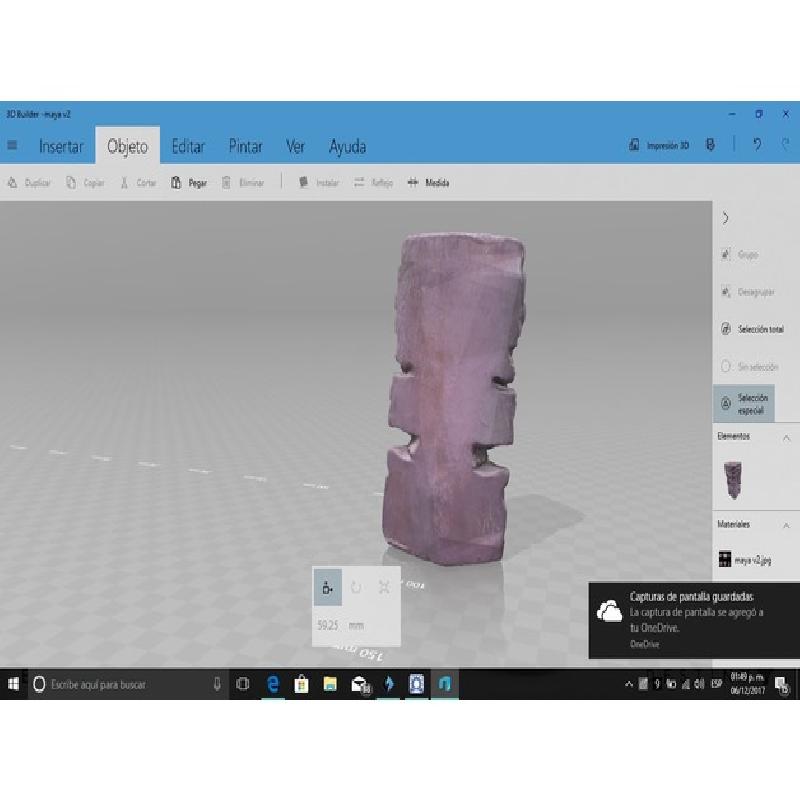Pick the scale tool in transform widget
The height and width of the screenshot is (800, 800).
[384, 588]
